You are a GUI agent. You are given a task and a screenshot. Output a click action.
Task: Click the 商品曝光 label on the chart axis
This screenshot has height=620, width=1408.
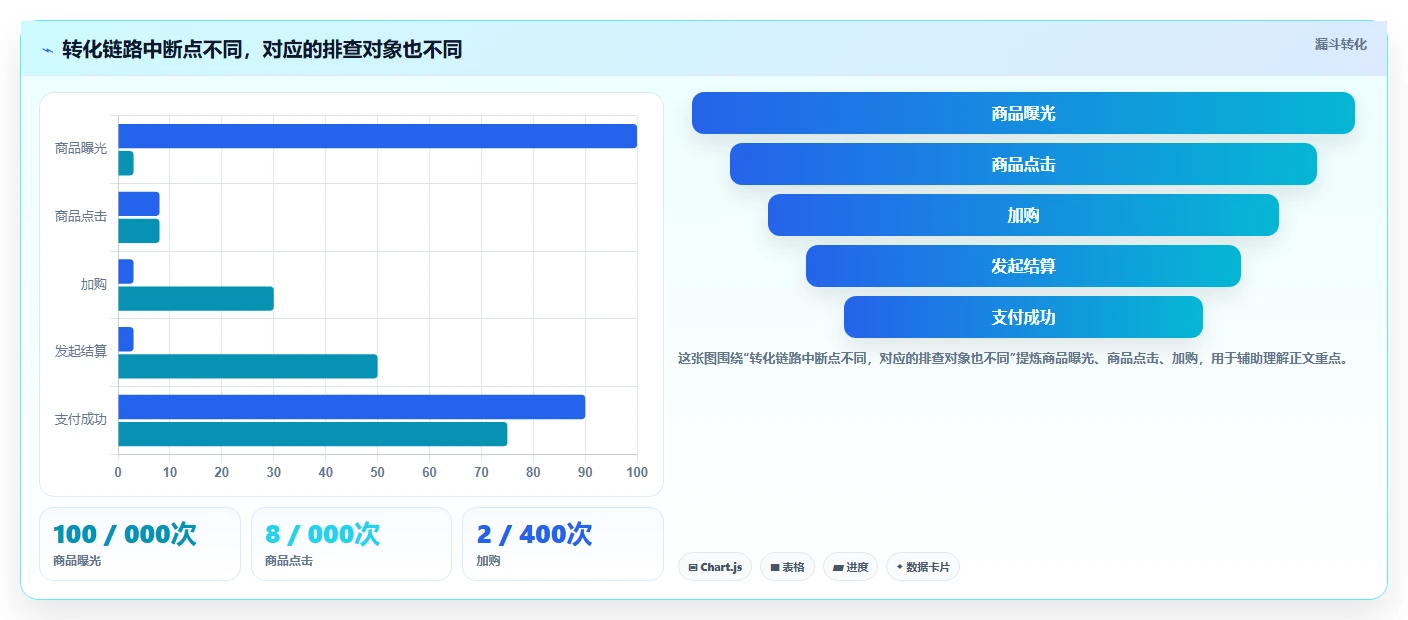(81, 148)
